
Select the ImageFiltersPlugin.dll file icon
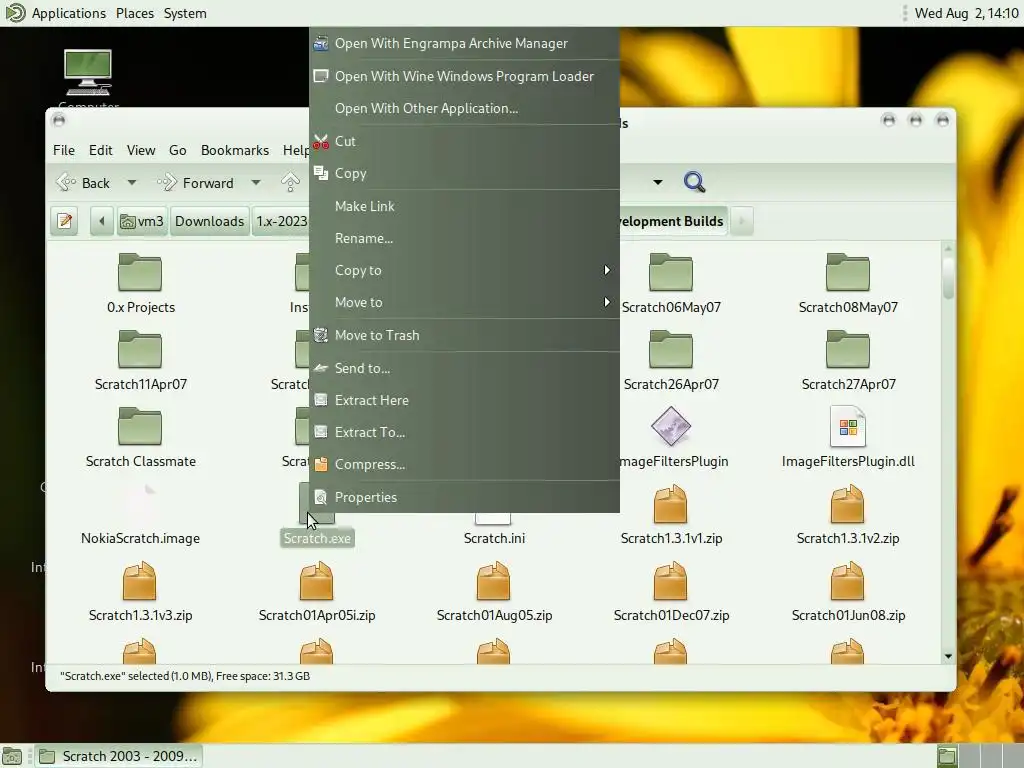coord(848,426)
